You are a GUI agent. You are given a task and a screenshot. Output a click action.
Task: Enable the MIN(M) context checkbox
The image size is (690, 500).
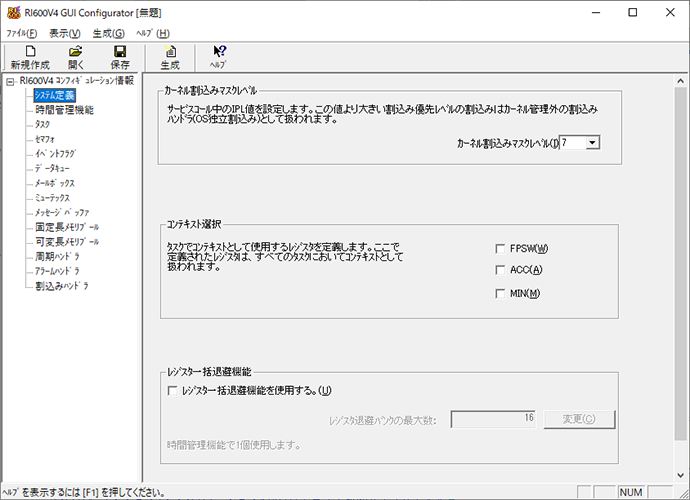500,294
